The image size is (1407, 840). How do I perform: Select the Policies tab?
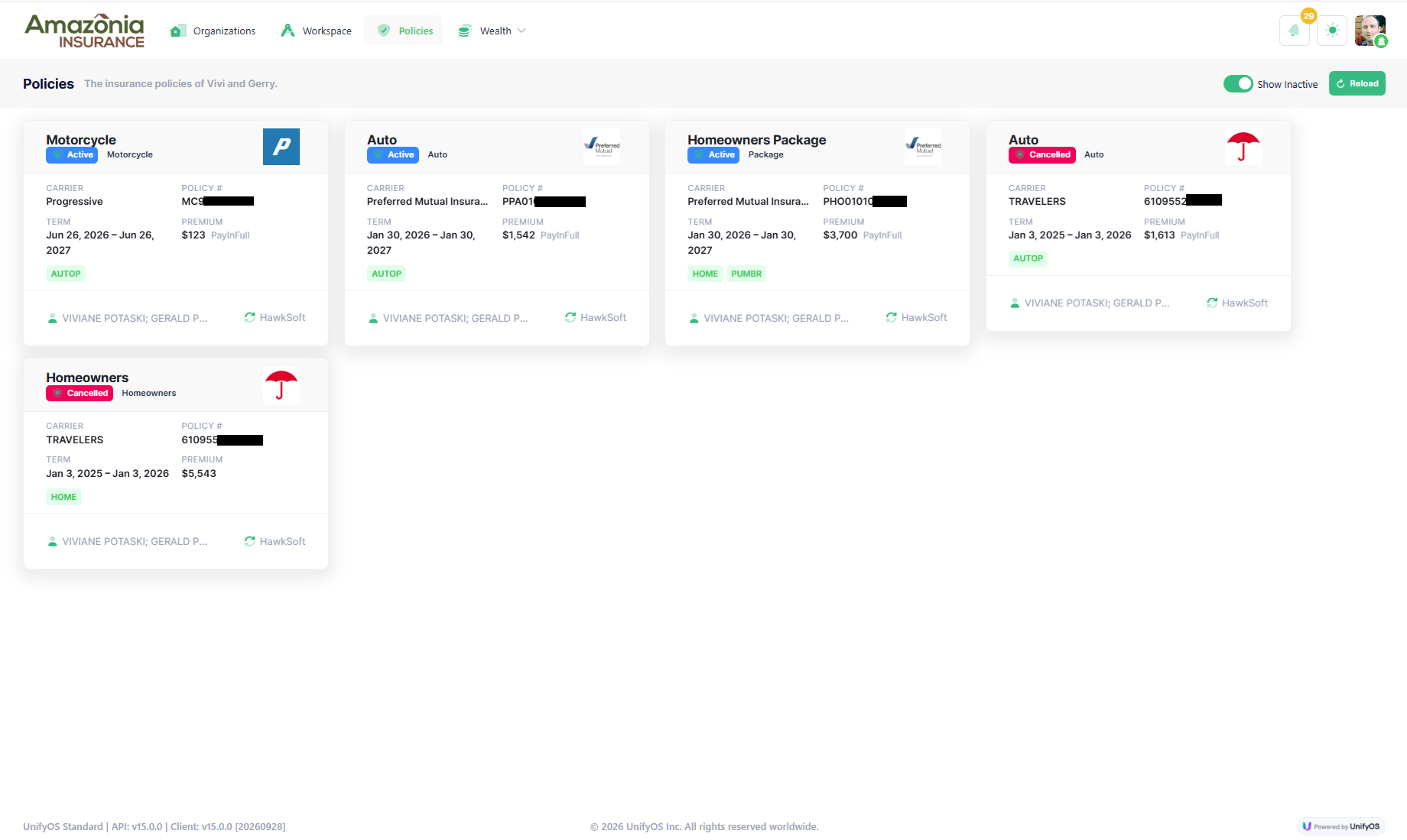[405, 31]
